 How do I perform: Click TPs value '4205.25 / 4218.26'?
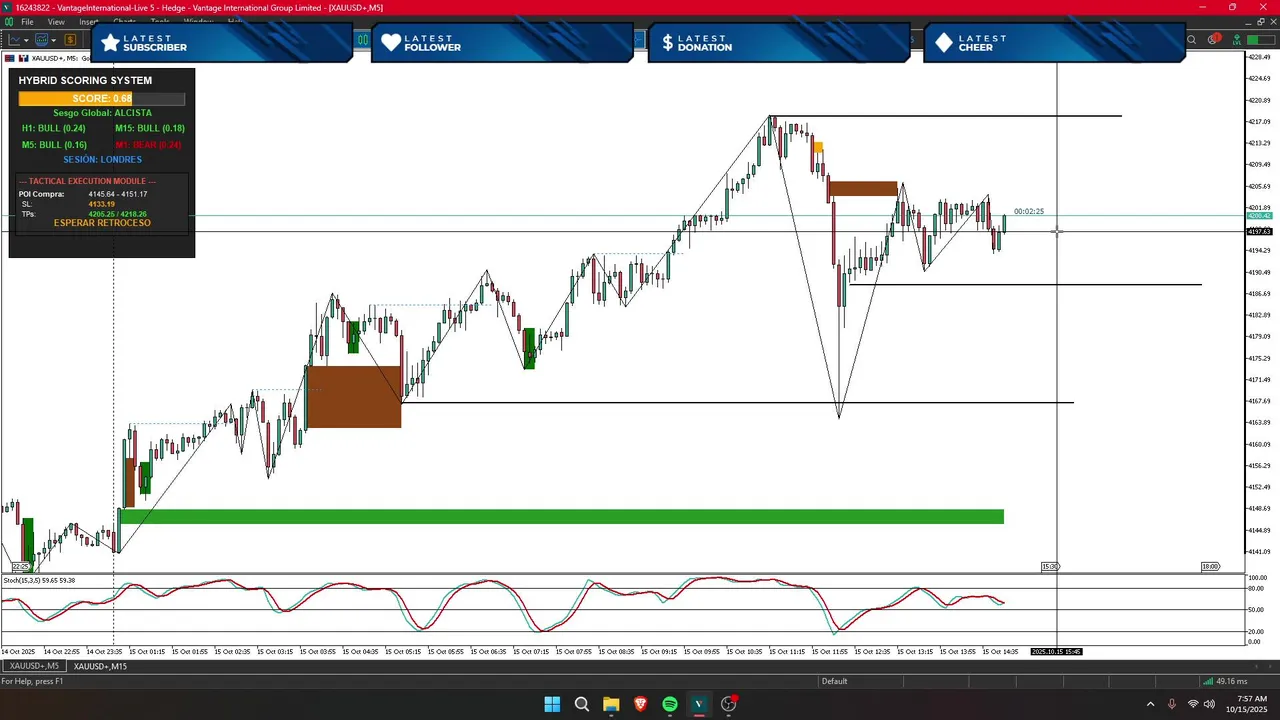[117, 214]
